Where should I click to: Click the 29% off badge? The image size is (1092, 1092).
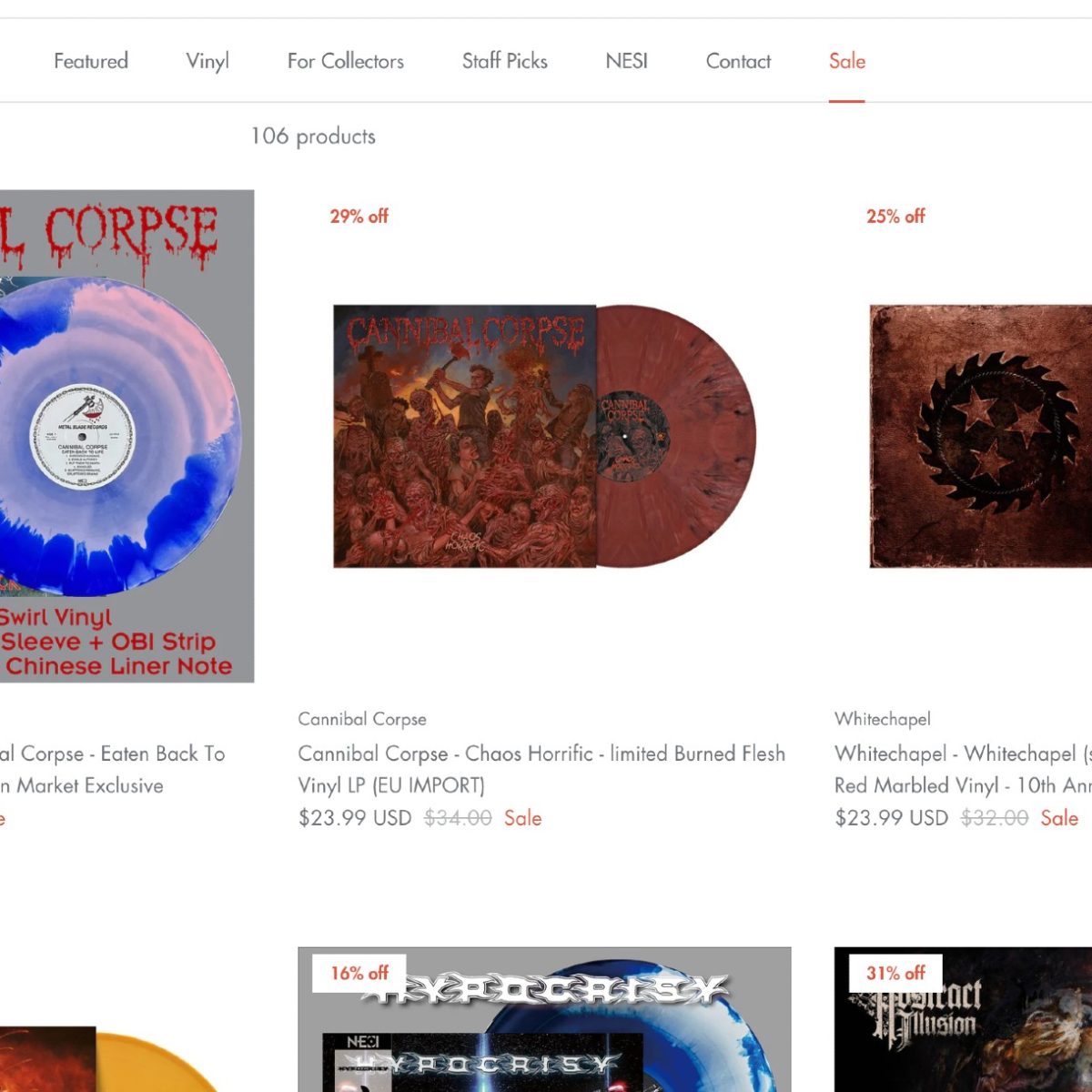[x=359, y=217]
